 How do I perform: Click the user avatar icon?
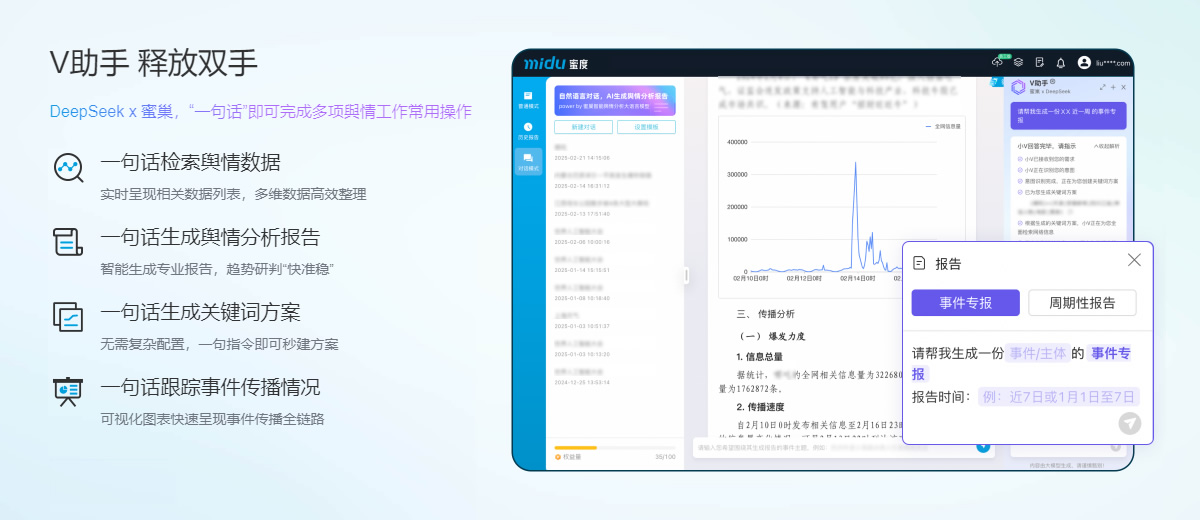pyautogui.click(x=1084, y=62)
